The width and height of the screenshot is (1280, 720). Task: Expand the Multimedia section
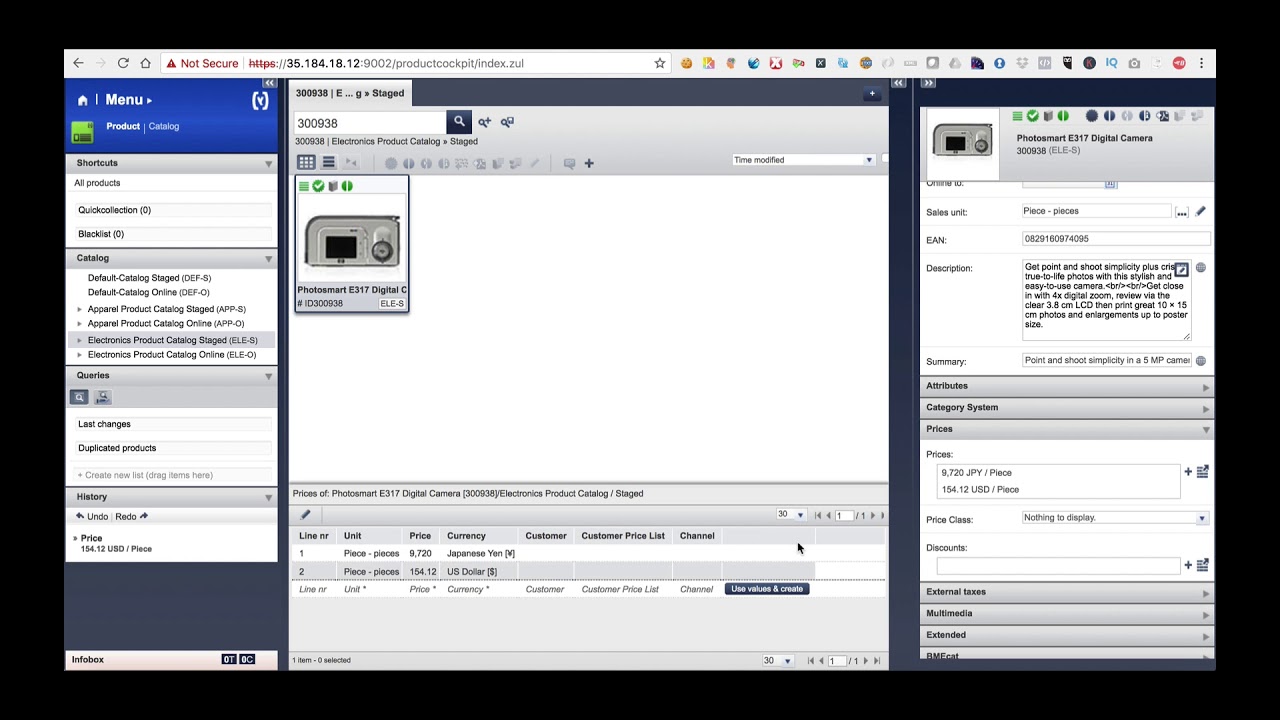tap(1067, 614)
